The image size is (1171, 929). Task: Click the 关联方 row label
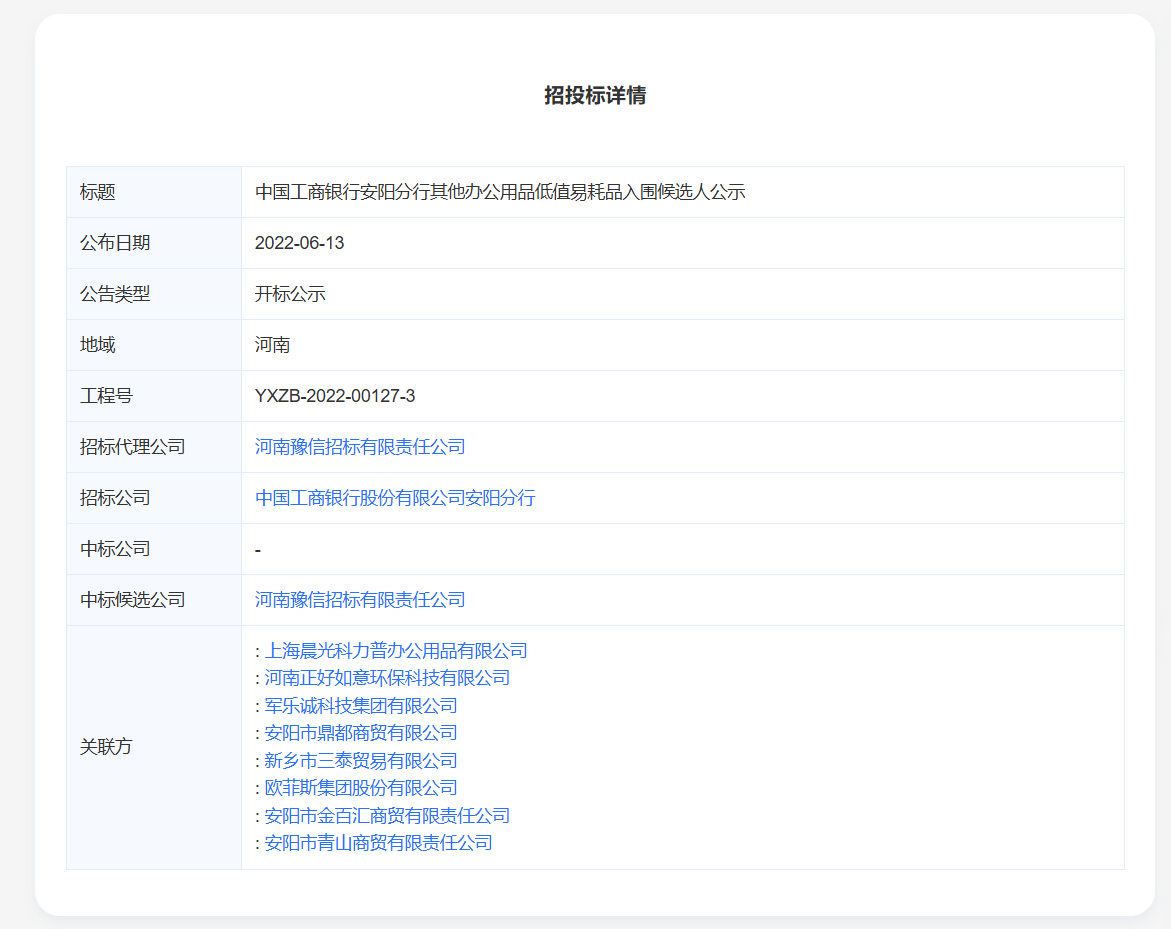(x=106, y=747)
